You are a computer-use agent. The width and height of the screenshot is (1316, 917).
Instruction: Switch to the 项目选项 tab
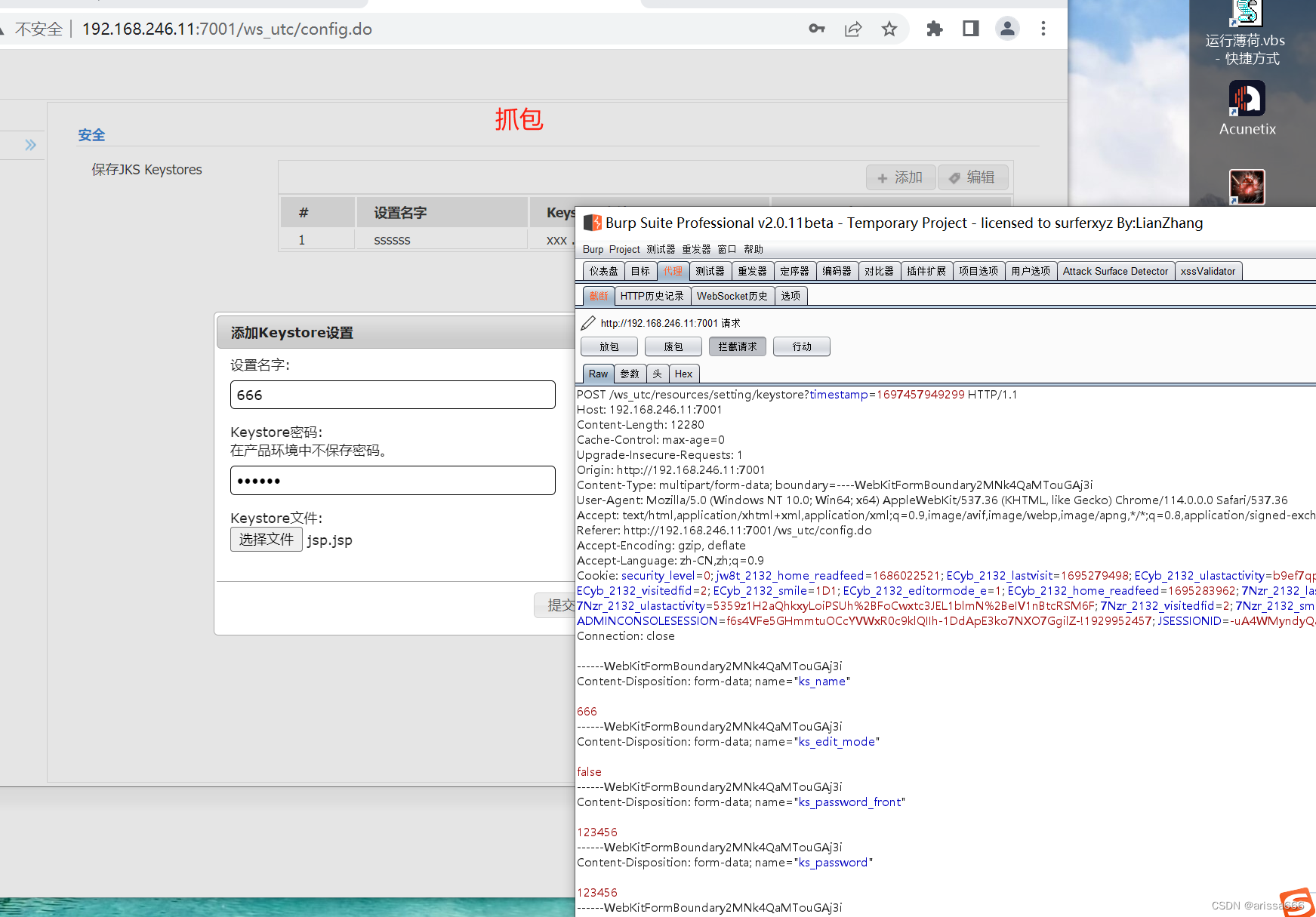979,271
